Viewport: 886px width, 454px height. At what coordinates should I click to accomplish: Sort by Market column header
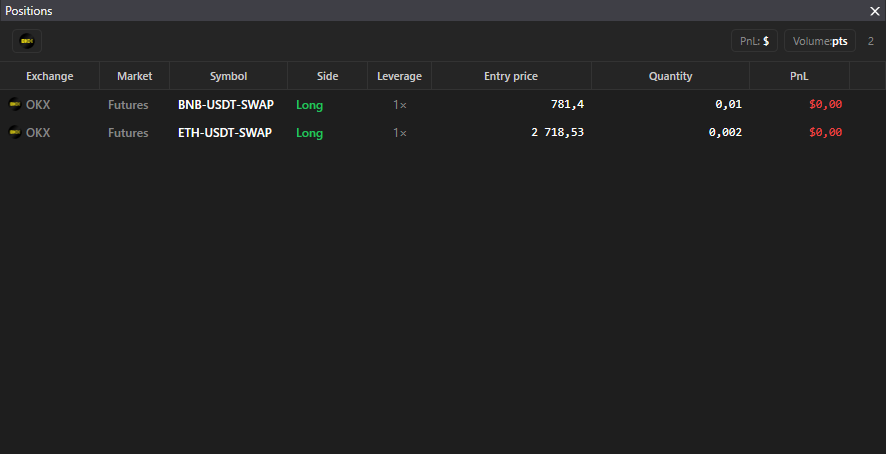point(134,76)
